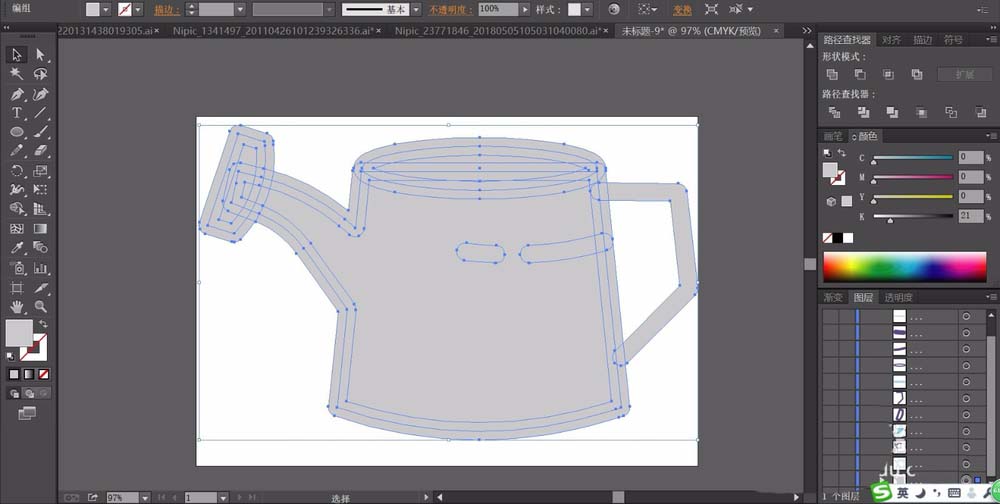The width and height of the screenshot is (1000, 504).
Task: Select the Line Segment tool
Action: coord(40,113)
